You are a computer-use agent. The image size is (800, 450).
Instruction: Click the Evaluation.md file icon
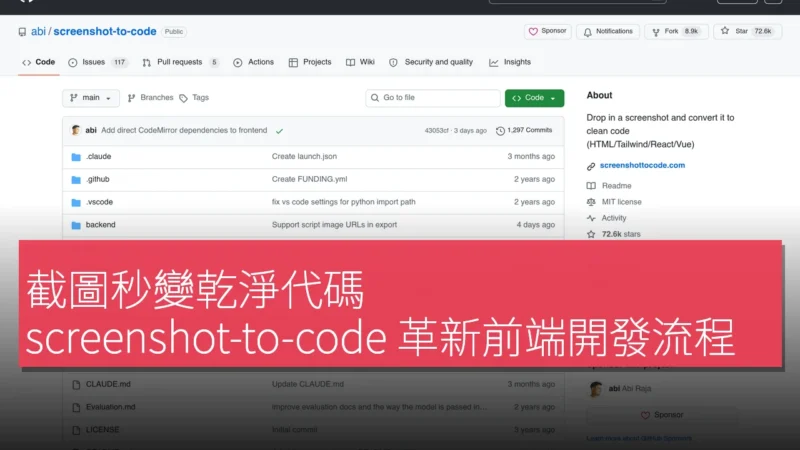click(x=76, y=408)
